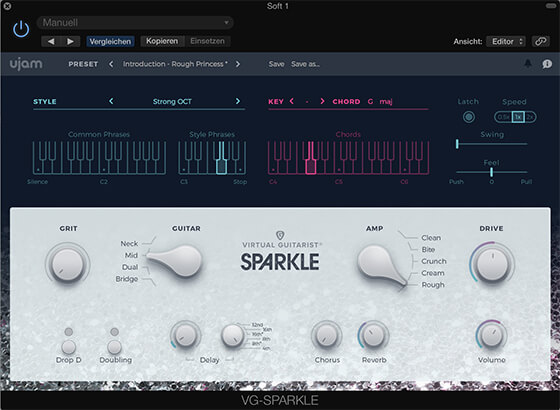Set Speed to 0.5x
Screen dimensions: 560x410
[504, 117]
